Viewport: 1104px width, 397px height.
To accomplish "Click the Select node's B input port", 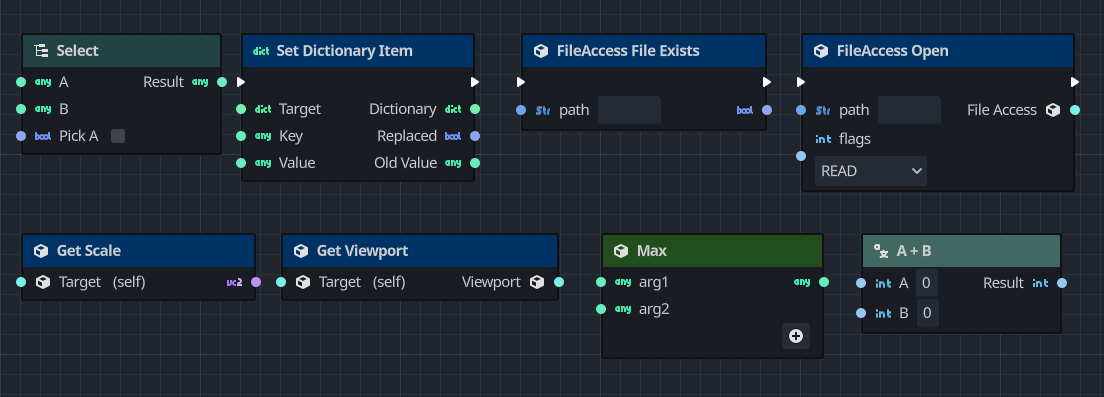I will (21, 109).
